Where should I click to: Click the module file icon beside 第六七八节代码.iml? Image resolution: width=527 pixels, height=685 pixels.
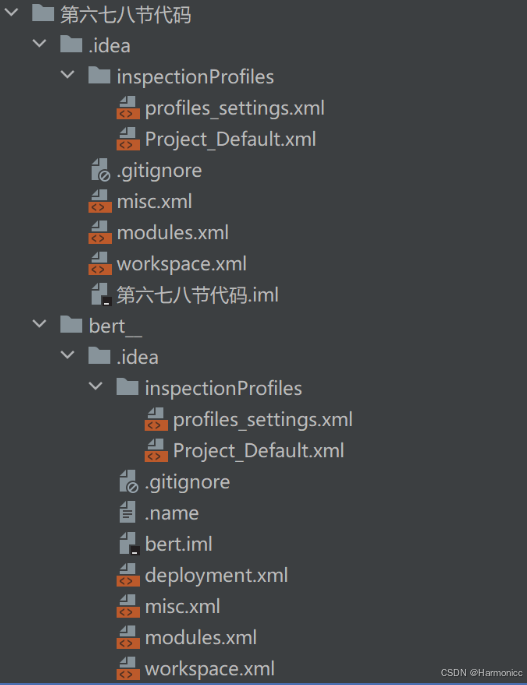pyautogui.click(x=101, y=294)
